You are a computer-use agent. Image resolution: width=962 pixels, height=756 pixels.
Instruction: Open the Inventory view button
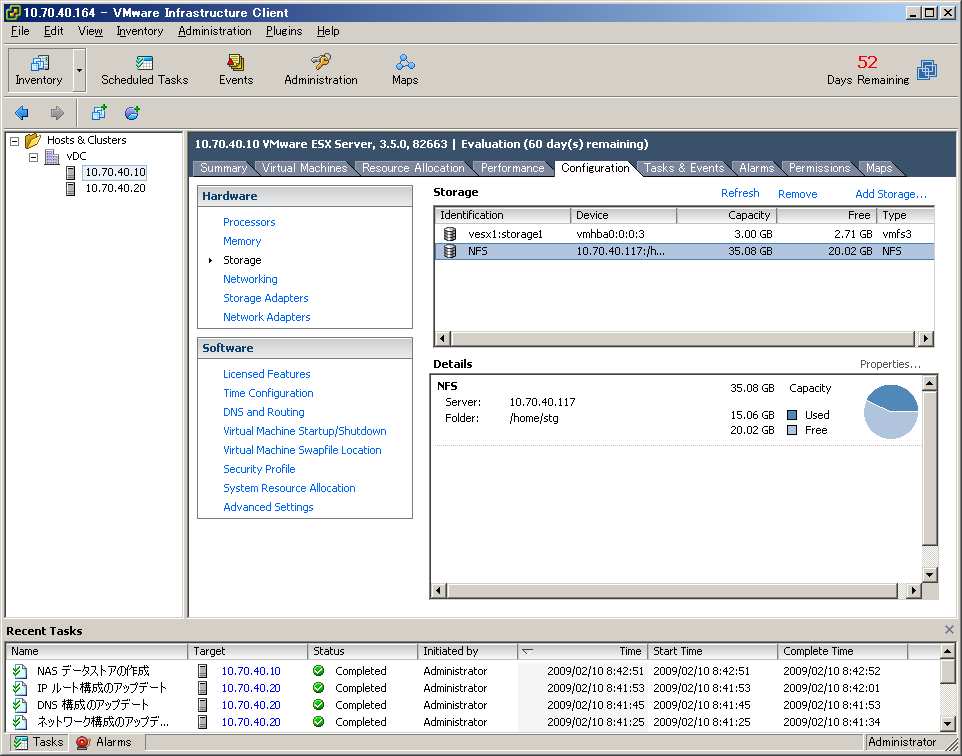tap(39, 70)
